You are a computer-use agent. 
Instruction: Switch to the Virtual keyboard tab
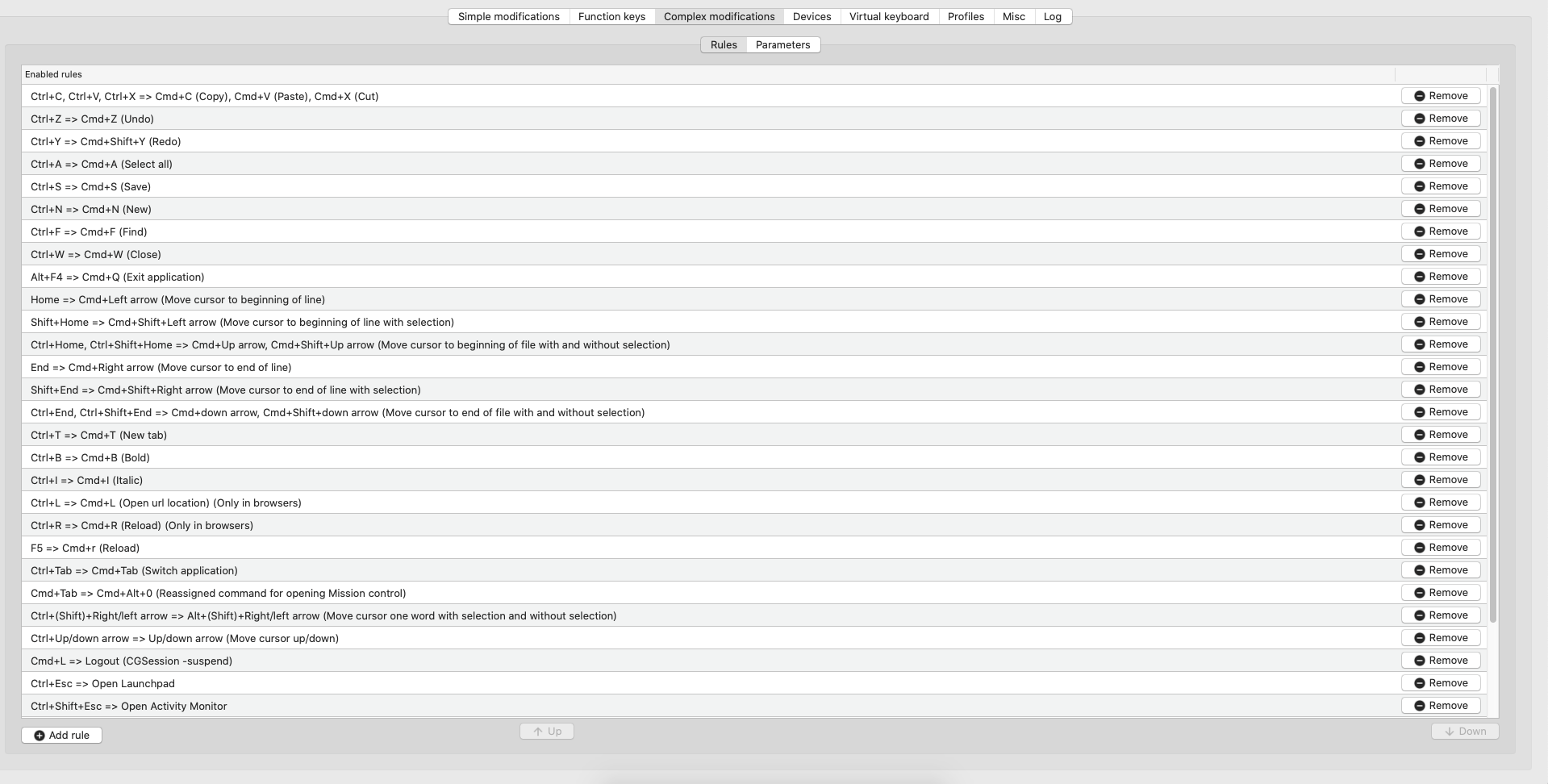(x=889, y=16)
